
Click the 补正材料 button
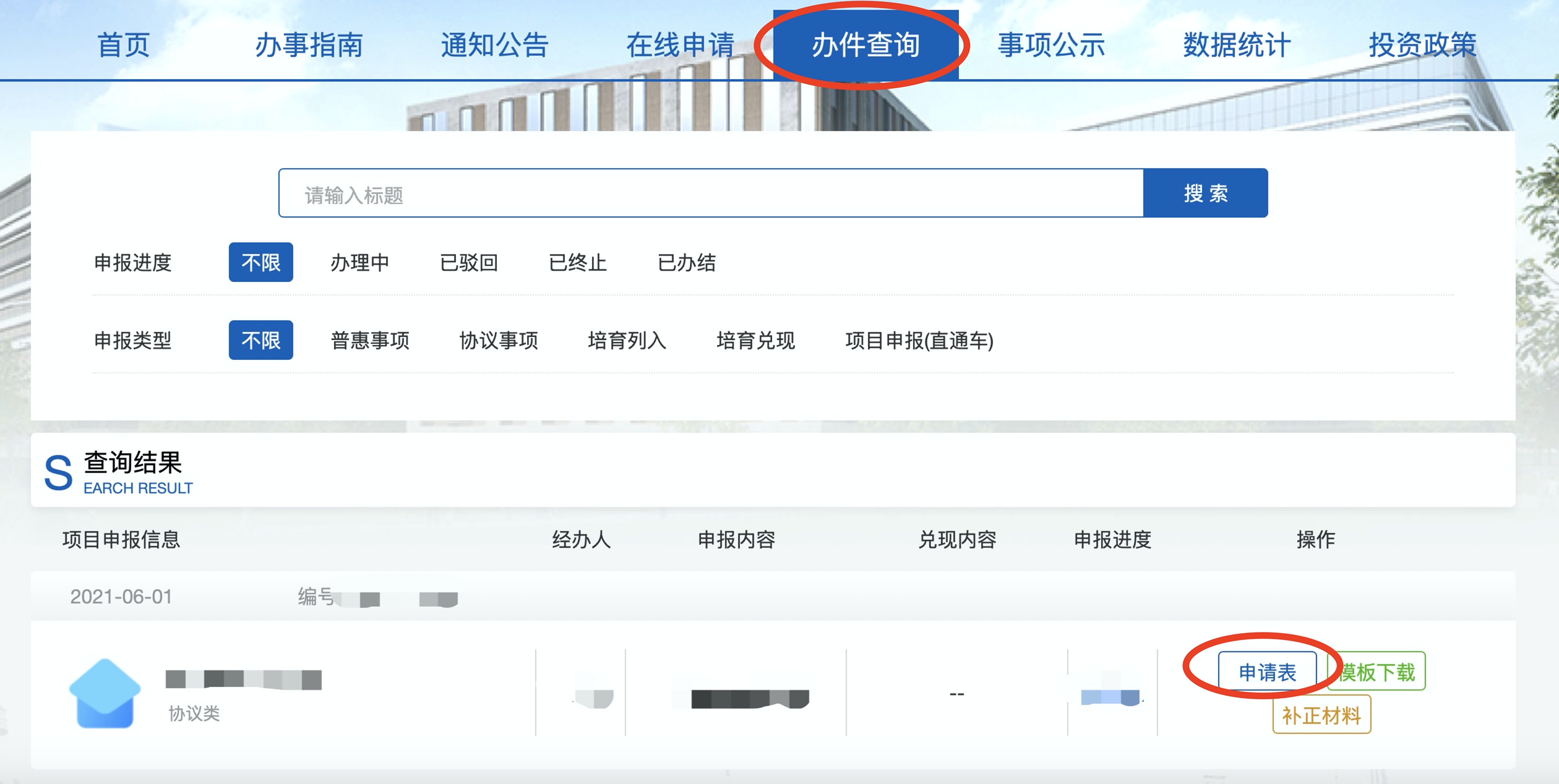coord(1321,715)
